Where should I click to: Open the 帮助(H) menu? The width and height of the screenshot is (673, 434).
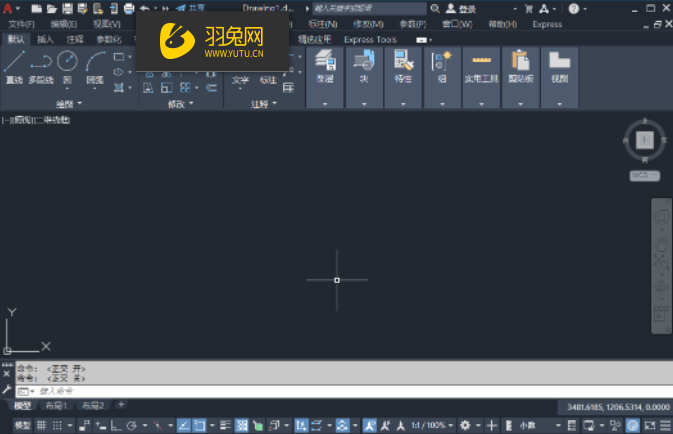point(503,24)
